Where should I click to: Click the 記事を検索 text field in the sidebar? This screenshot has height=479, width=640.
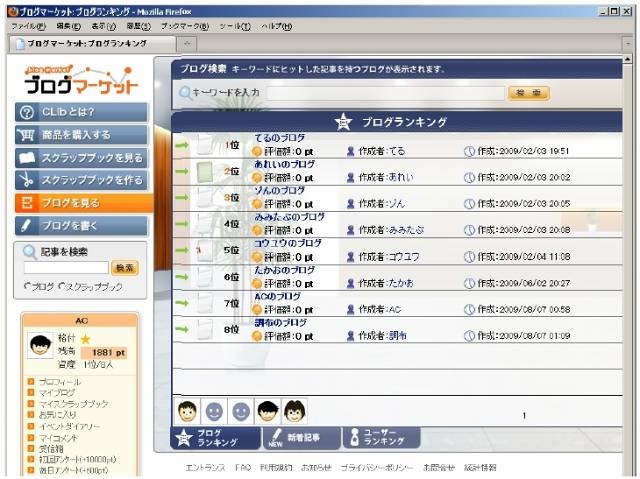tap(66, 268)
